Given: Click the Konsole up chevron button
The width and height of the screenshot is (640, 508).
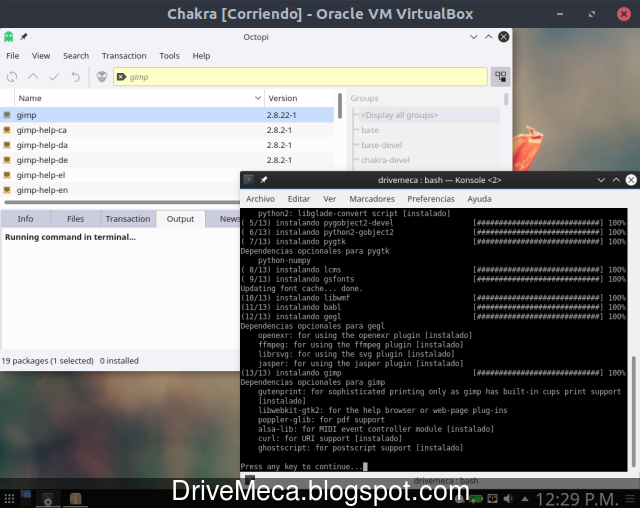Looking at the screenshot, I should [616, 180].
